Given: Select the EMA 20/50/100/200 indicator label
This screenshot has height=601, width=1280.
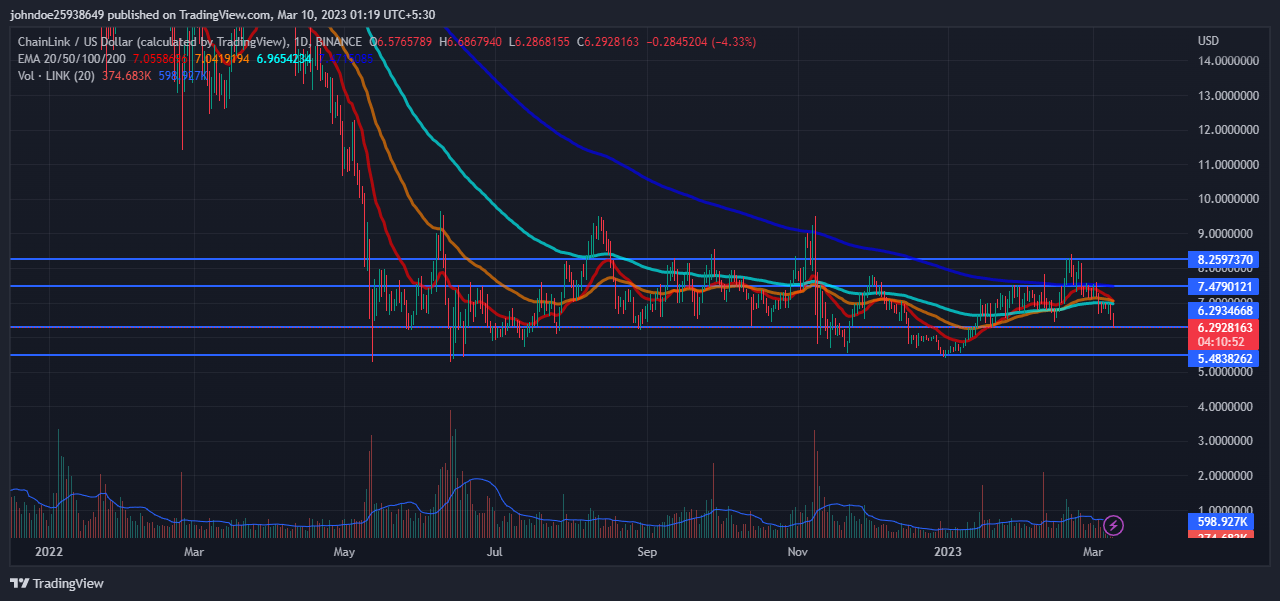Looking at the screenshot, I should pyautogui.click(x=71, y=59).
